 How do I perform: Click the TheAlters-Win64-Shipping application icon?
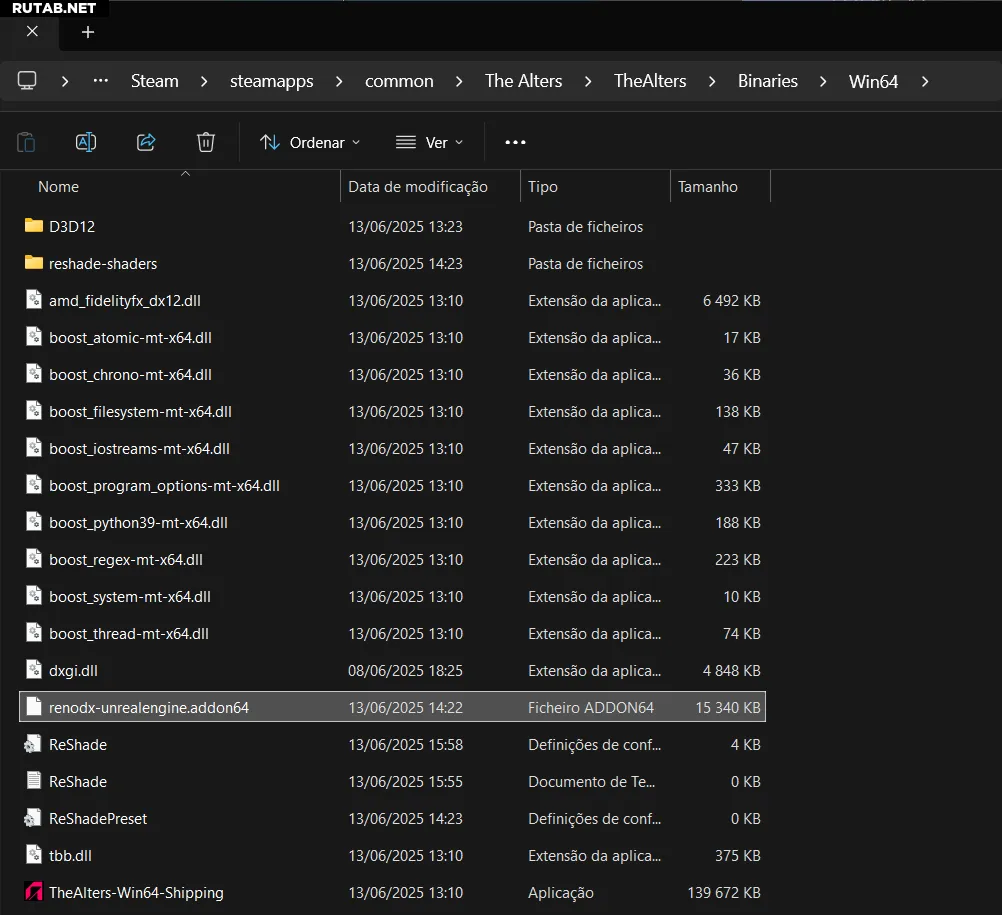tap(34, 892)
